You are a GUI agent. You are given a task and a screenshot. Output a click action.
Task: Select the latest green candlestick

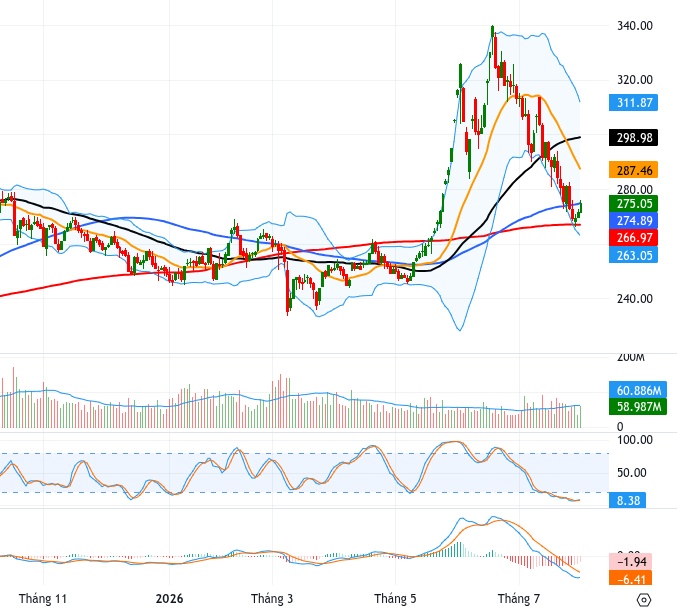[x=581, y=207]
